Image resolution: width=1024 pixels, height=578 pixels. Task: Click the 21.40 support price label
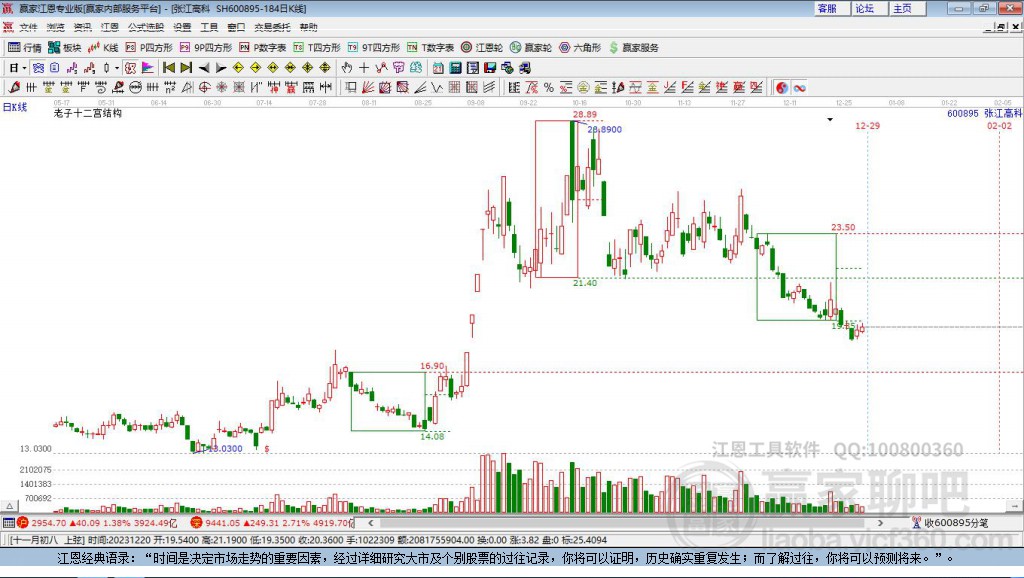585,283
